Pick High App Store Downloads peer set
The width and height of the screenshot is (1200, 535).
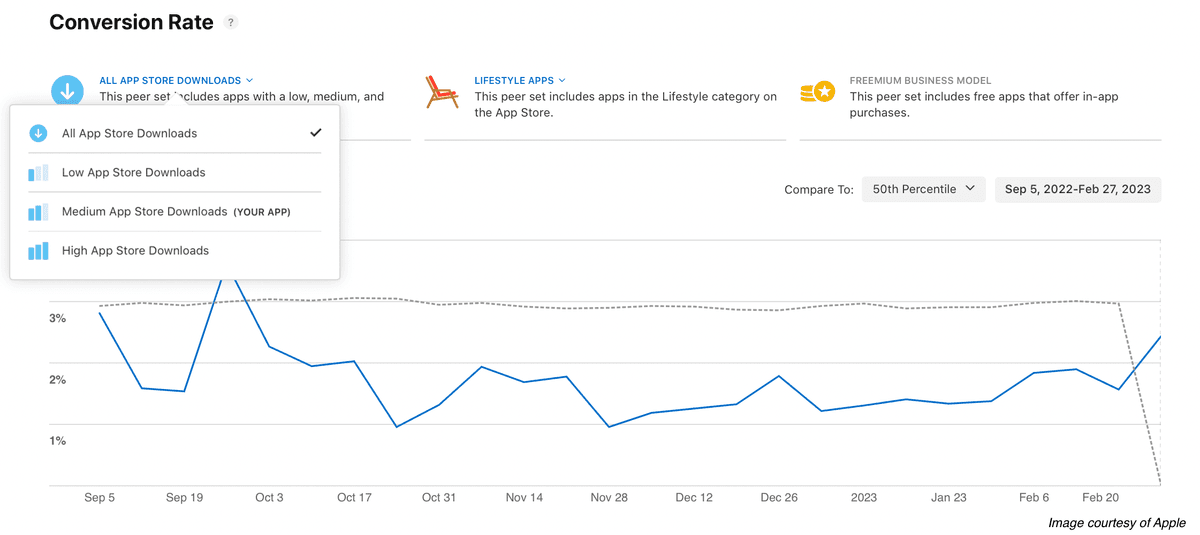[175, 251]
